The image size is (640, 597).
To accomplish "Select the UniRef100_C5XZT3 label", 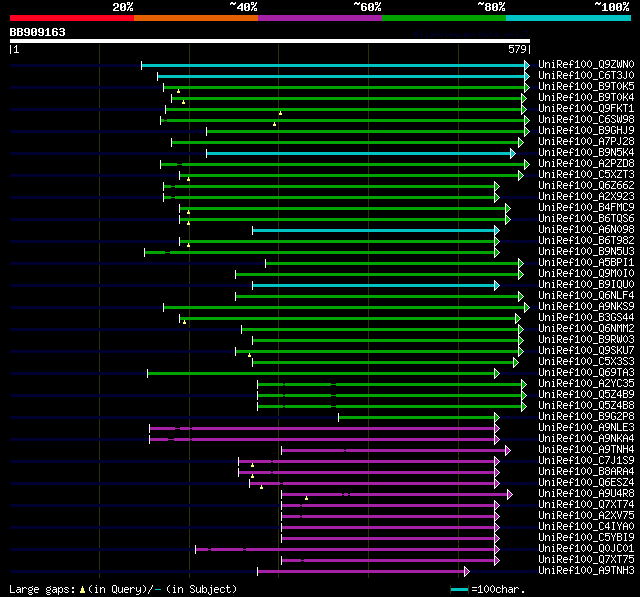I will [586, 175].
